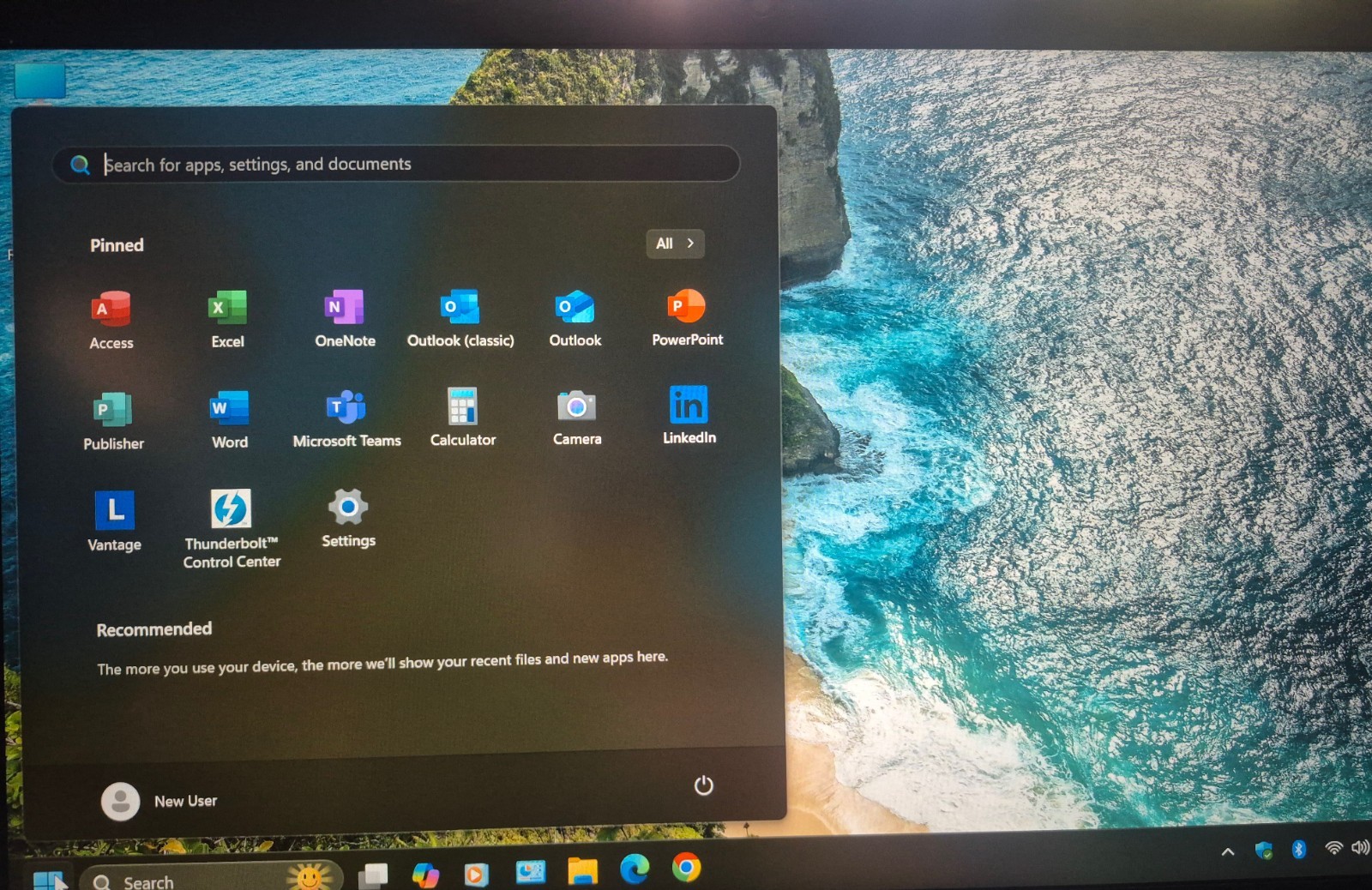Open the Outlook calendar taskbar icon

click(530, 872)
